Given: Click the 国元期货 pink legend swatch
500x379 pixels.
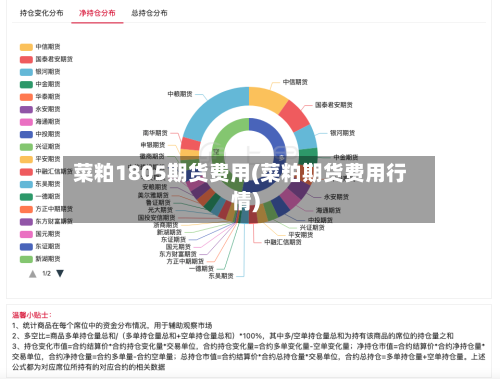Looking at the screenshot, I should click(26, 234).
